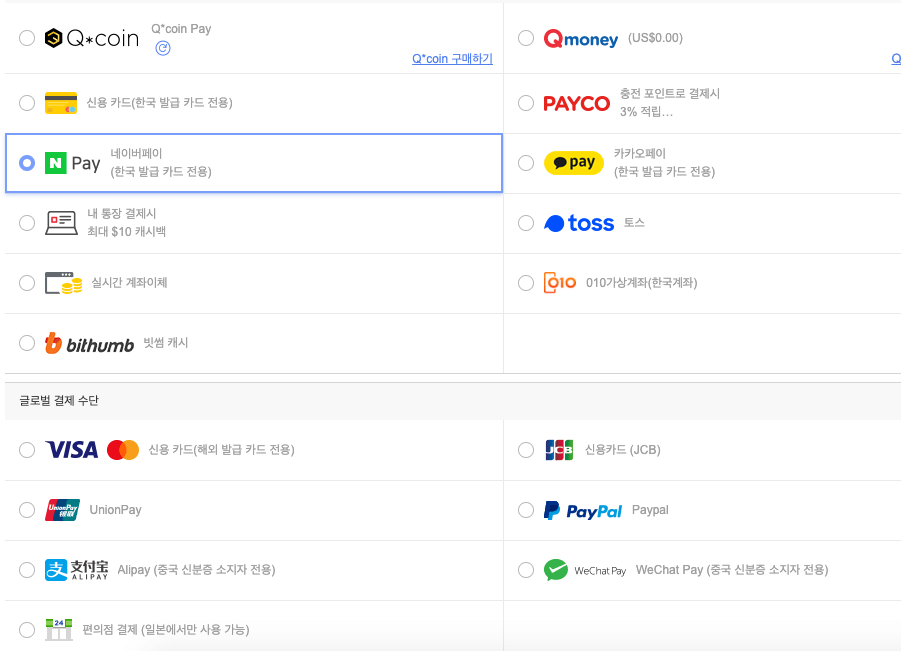This screenshot has height=651, width=901.
Task: Click the 카카오페이 label text
Action: [x=640, y=153]
